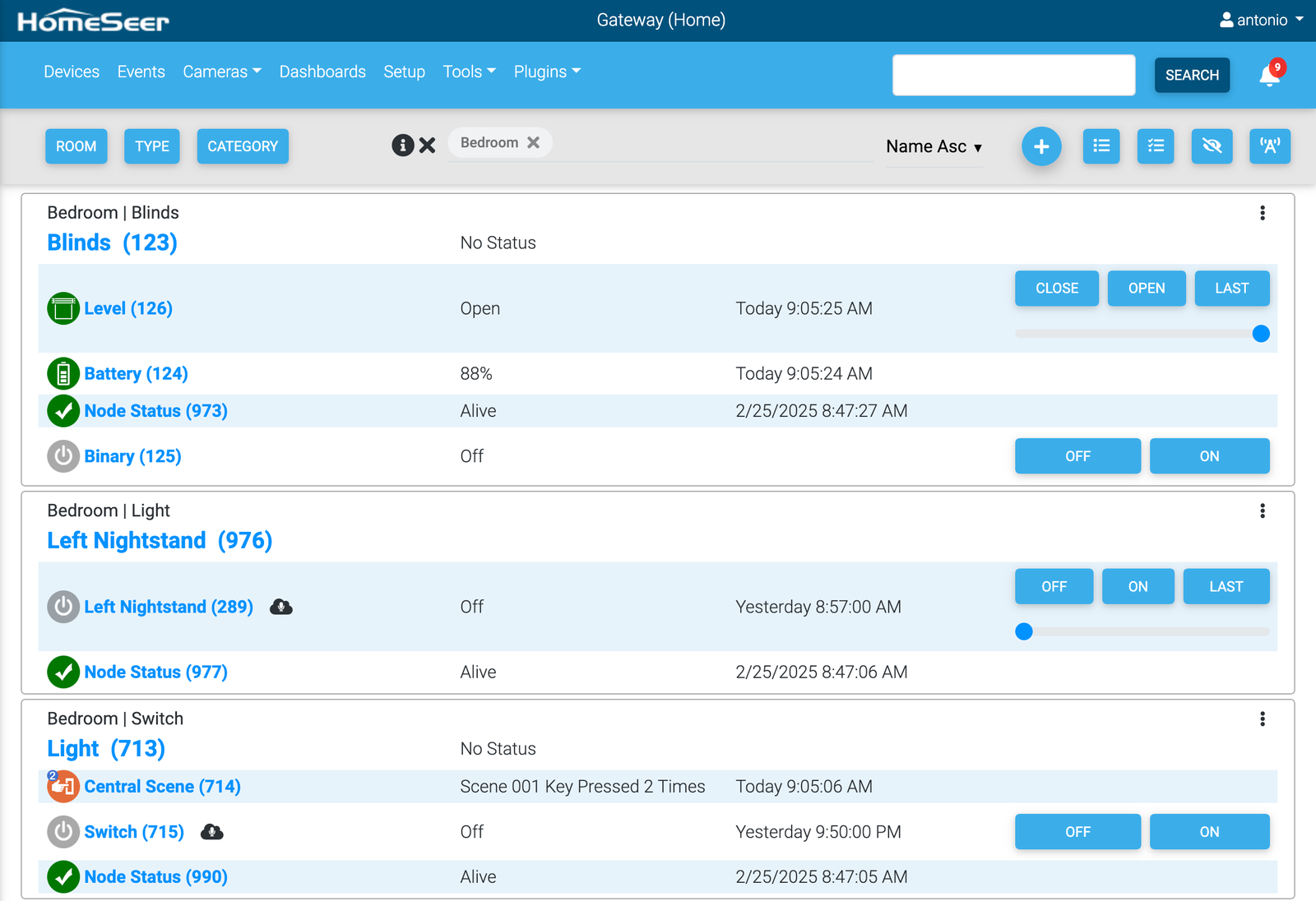Open the Plugins menu
Image resolution: width=1316 pixels, height=901 pixels.
(547, 72)
